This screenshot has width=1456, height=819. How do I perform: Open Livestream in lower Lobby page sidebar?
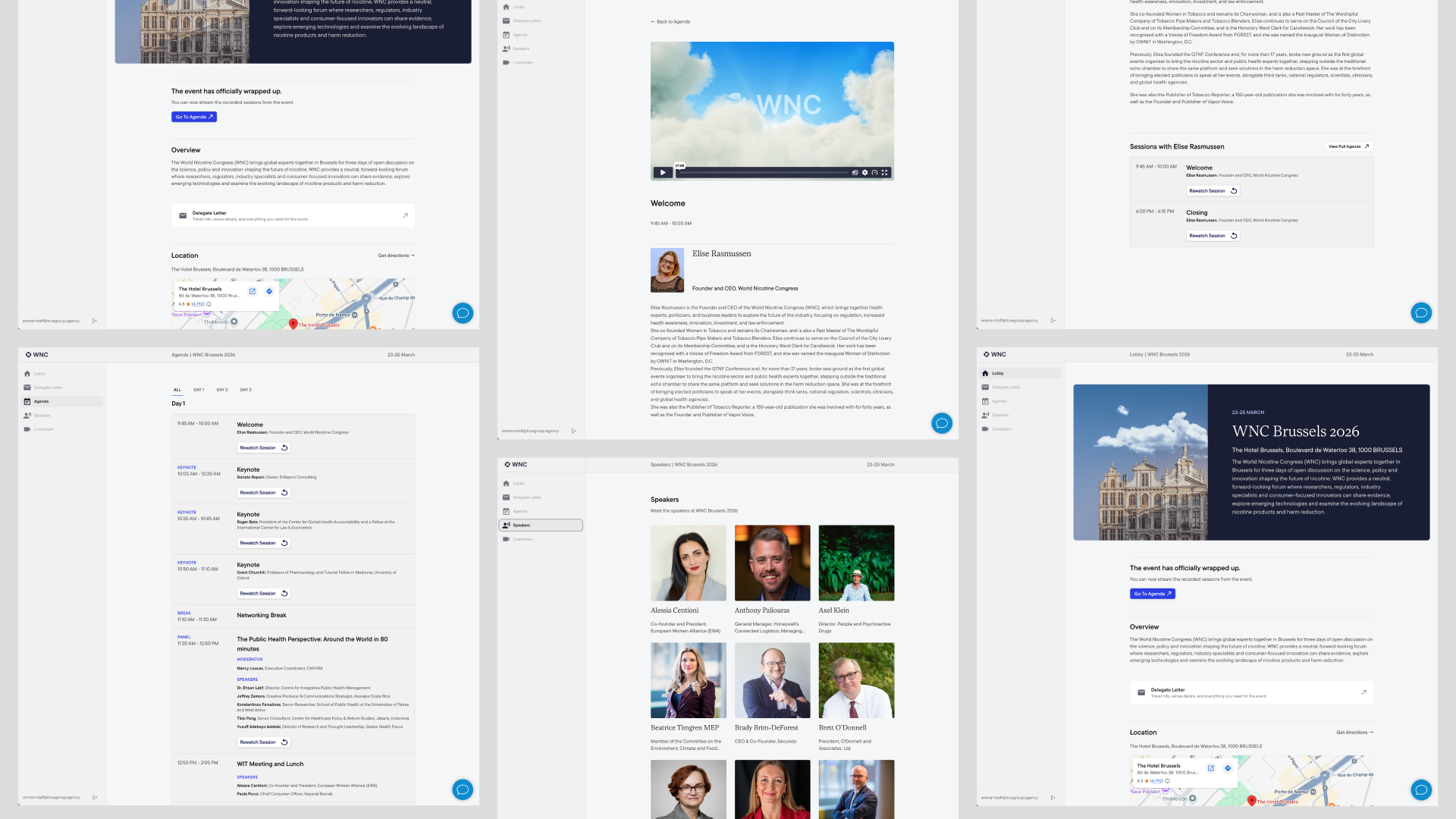tap(1020, 429)
